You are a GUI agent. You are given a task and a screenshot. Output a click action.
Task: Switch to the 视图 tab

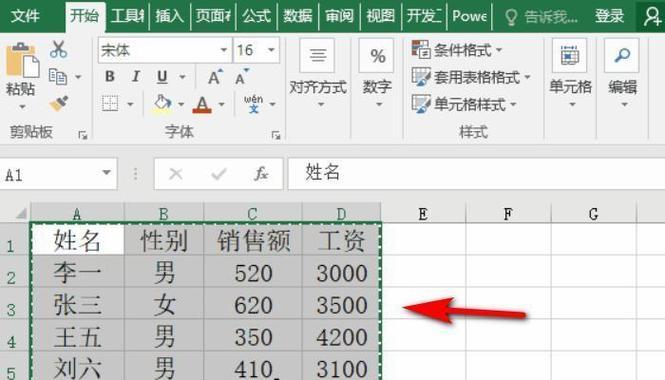380,16
